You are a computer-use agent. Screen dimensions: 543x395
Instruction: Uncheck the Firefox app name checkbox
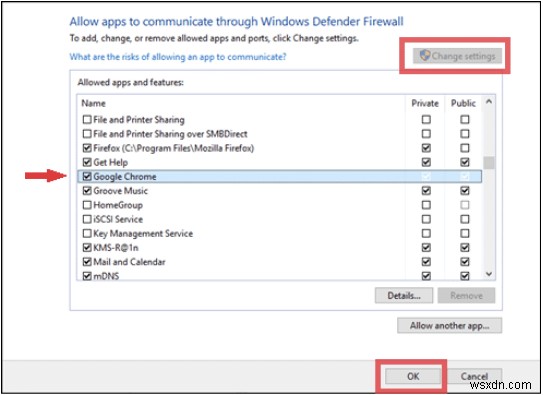(87, 148)
